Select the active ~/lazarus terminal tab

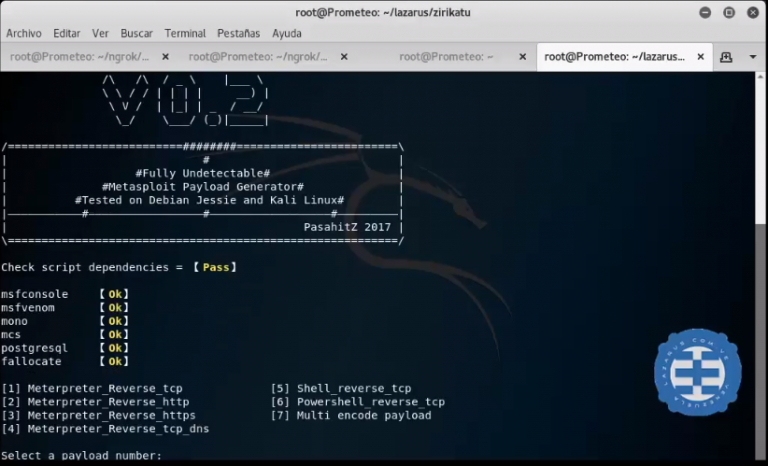612,57
